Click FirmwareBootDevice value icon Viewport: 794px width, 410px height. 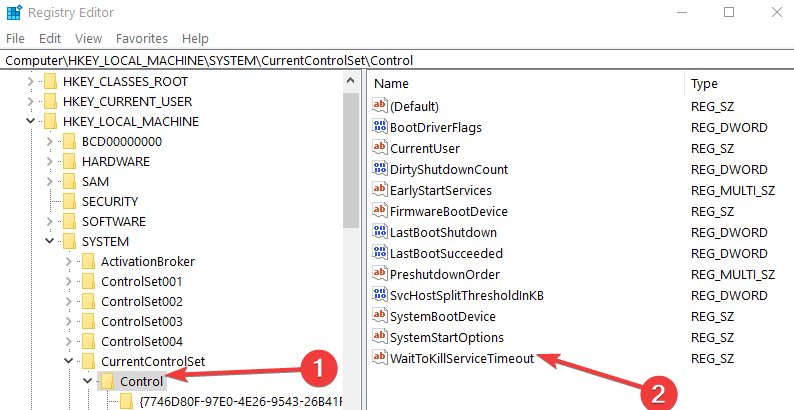[x=380, y=211]
